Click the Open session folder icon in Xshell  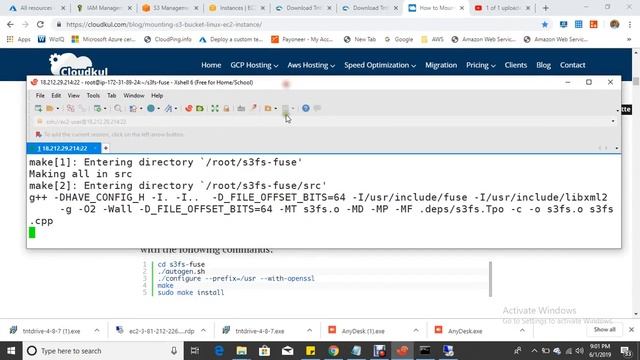pyautogui.click(x=50, y=108)
